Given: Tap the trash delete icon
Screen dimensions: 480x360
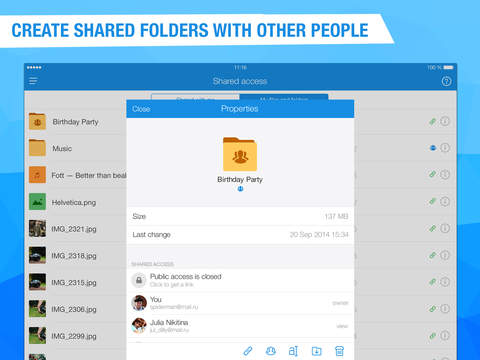Looking at the screenshot, I should [x=339, y=351].
